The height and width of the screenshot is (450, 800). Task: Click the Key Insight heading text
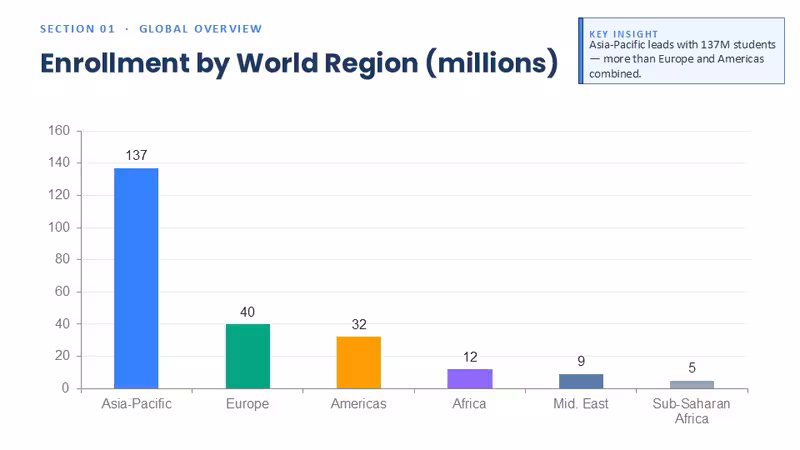click(x=623, y=34)
